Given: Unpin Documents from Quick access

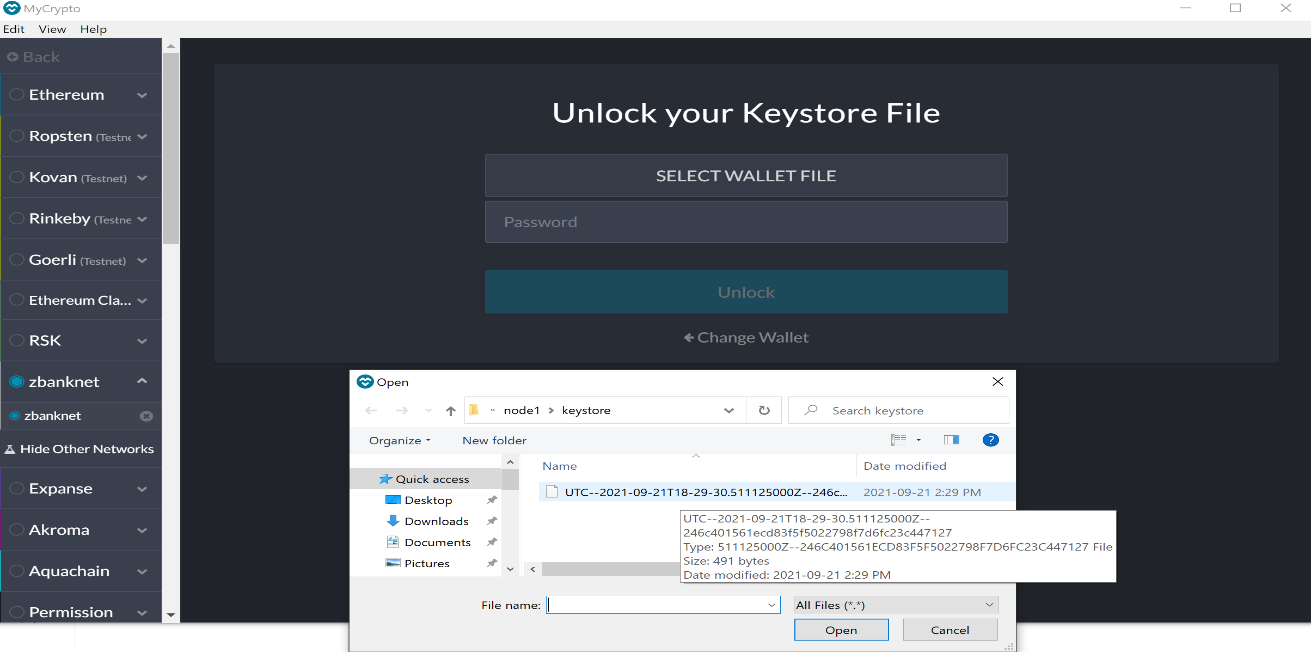Looking at the screenshot, I should point(491,541).
